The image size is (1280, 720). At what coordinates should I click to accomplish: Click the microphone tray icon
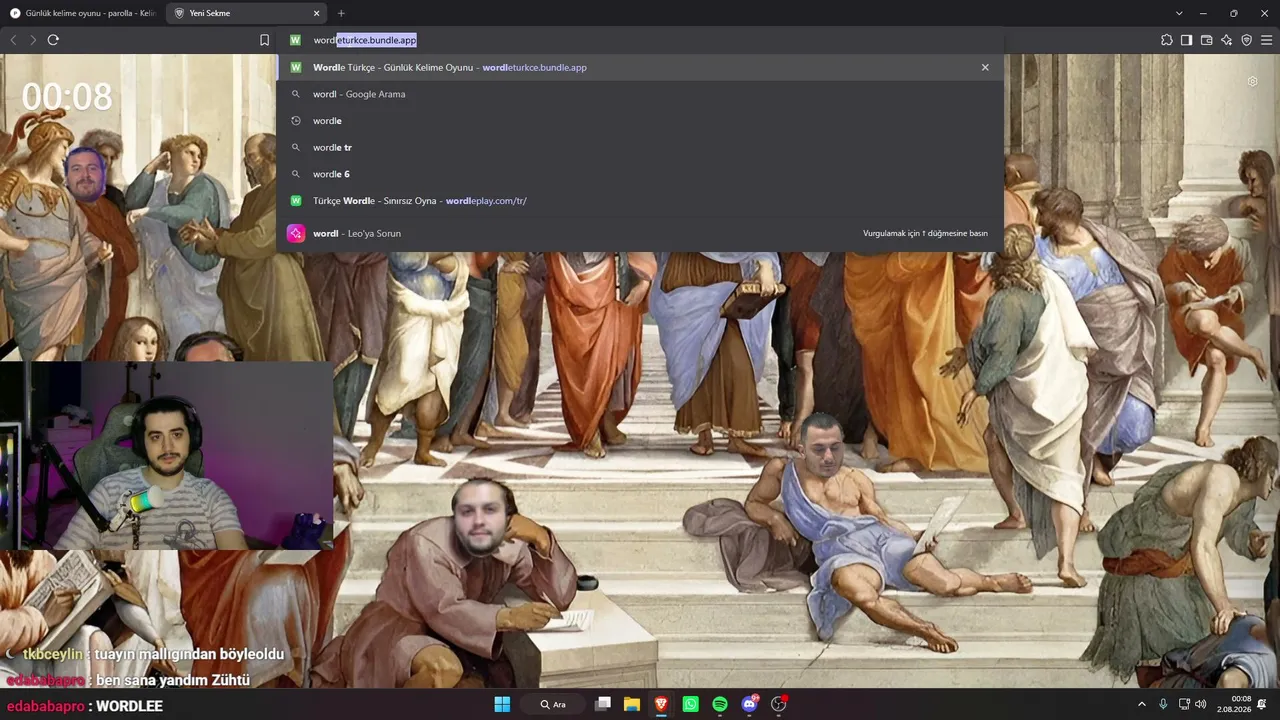pyautogui.click(x=1163, y=704)
